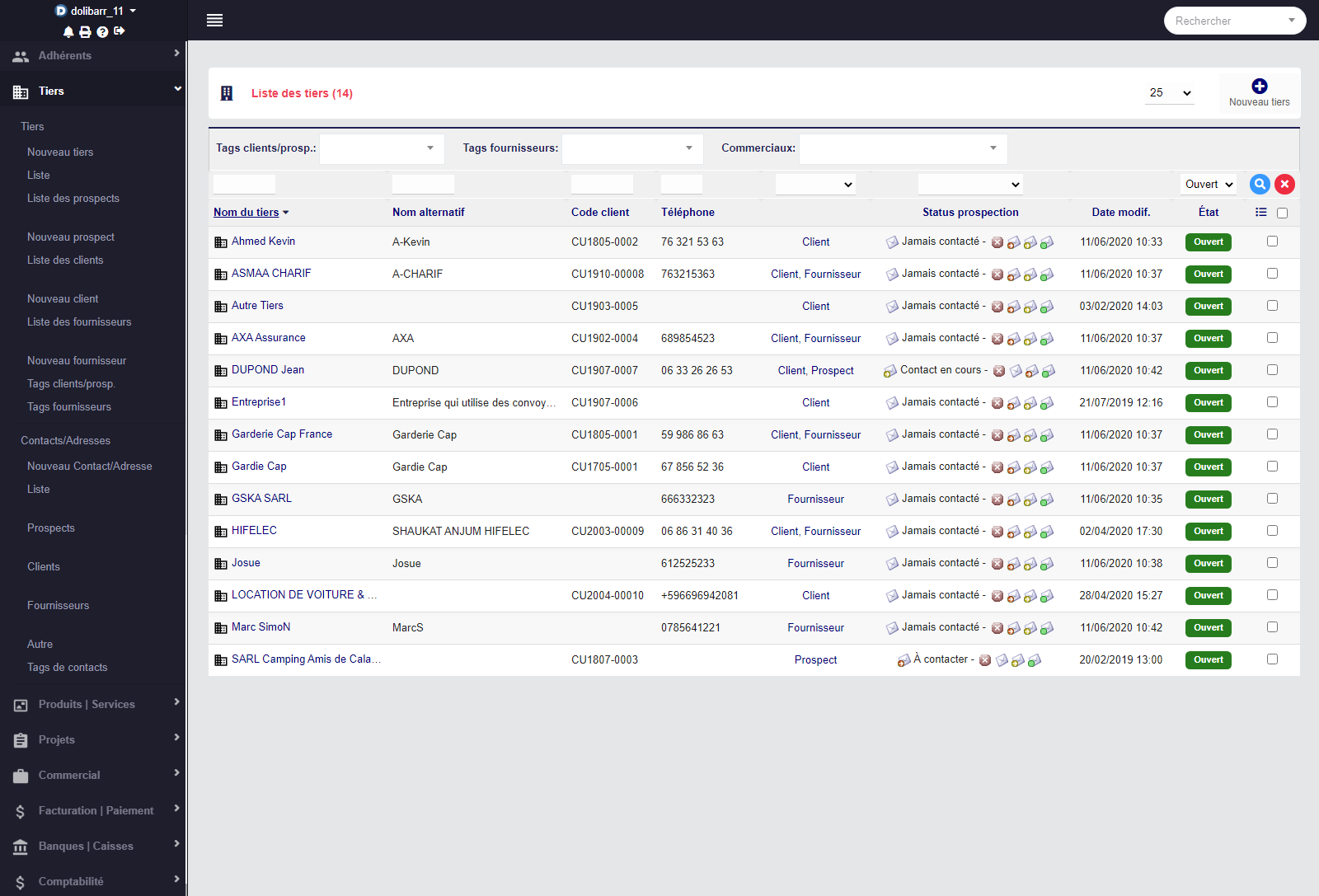Toggle the hamburger menu icon
The width and height of the screenshot is (1319, 896).
click(214, 21)
